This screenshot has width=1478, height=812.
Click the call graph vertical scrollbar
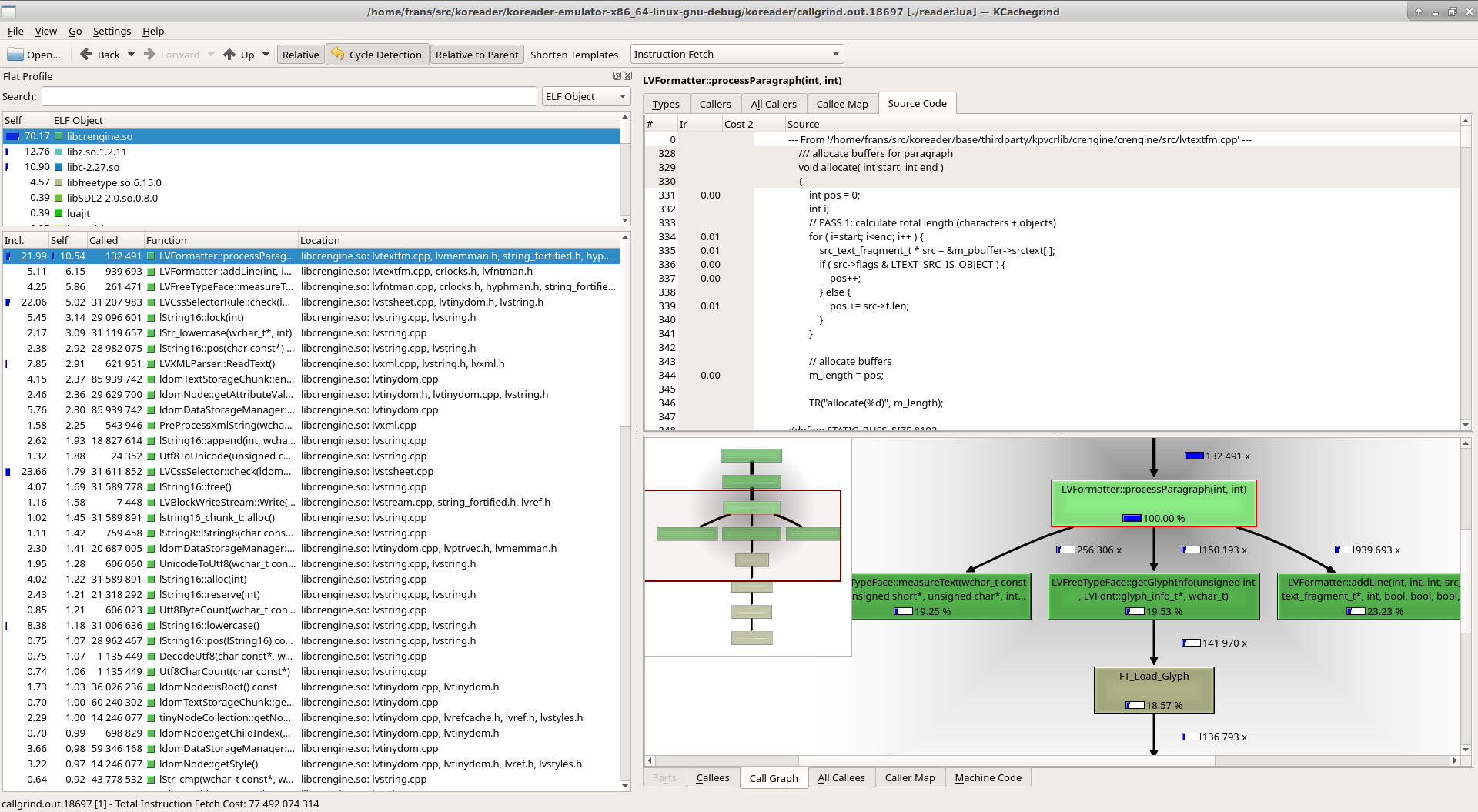point(1466,596)
